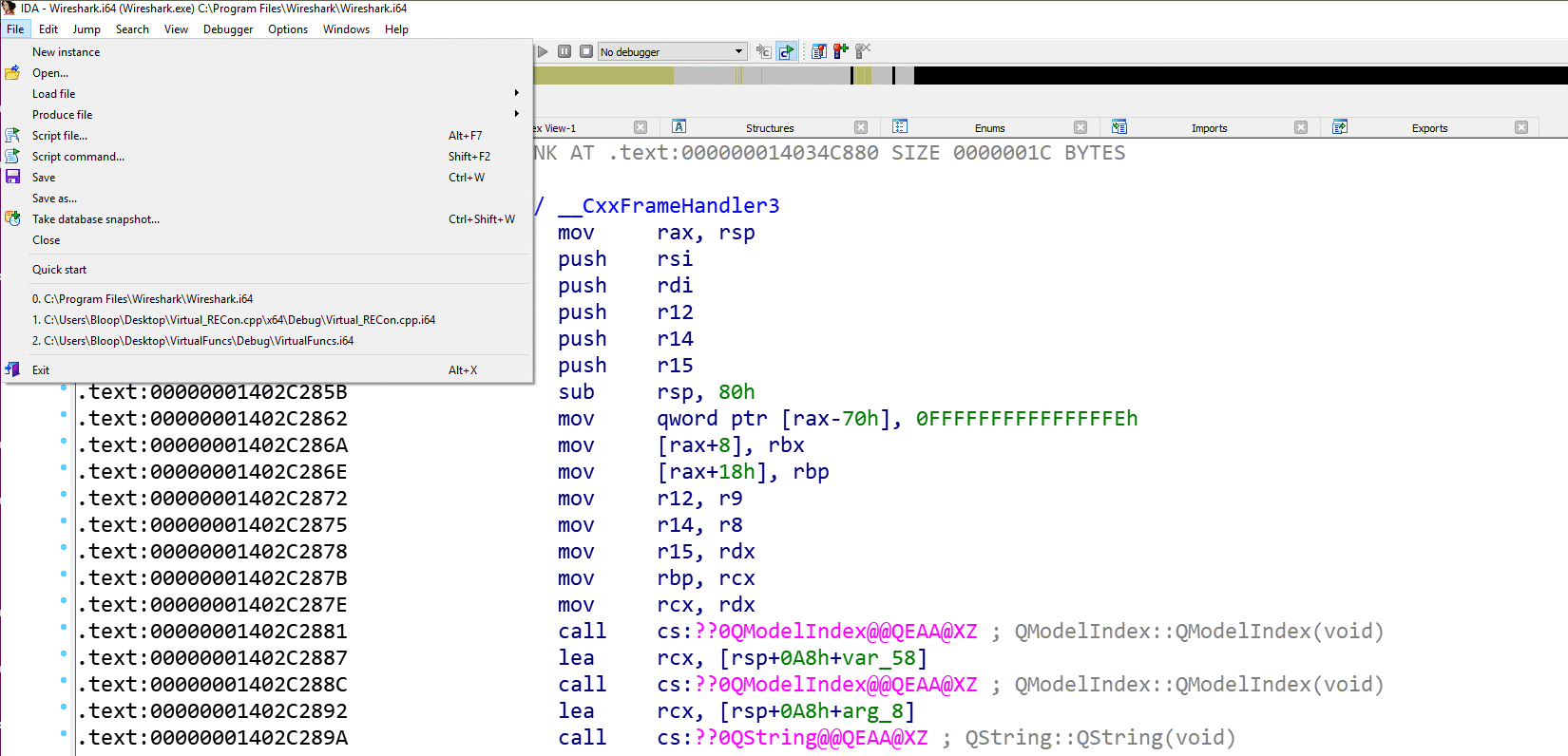Close the Structures tab
Image resolution: width=1568 pixels, height=756 pixels.
click(861, 127)
